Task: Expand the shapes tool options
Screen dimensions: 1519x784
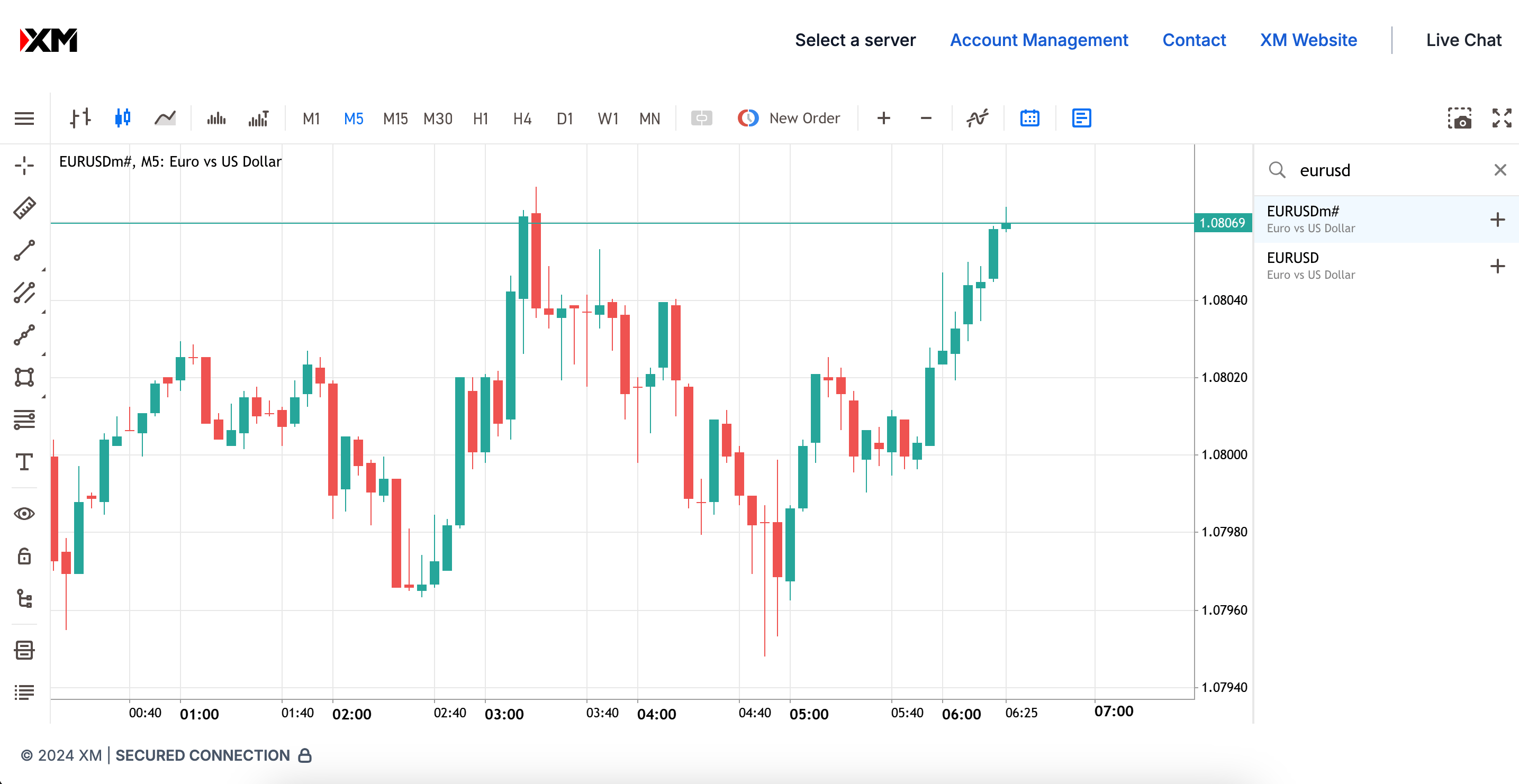Action: [43, 397]
